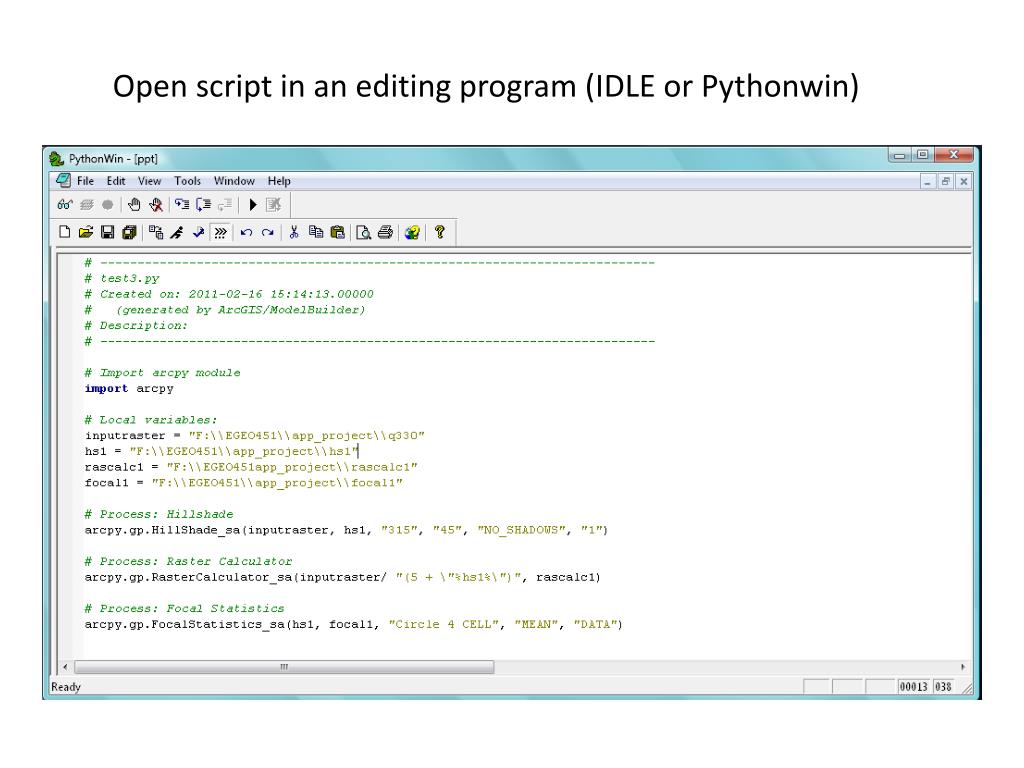Click the '# test3.py' comment line
The width and height of the screenshot is (1024, 768).
(x=122, y=278)
